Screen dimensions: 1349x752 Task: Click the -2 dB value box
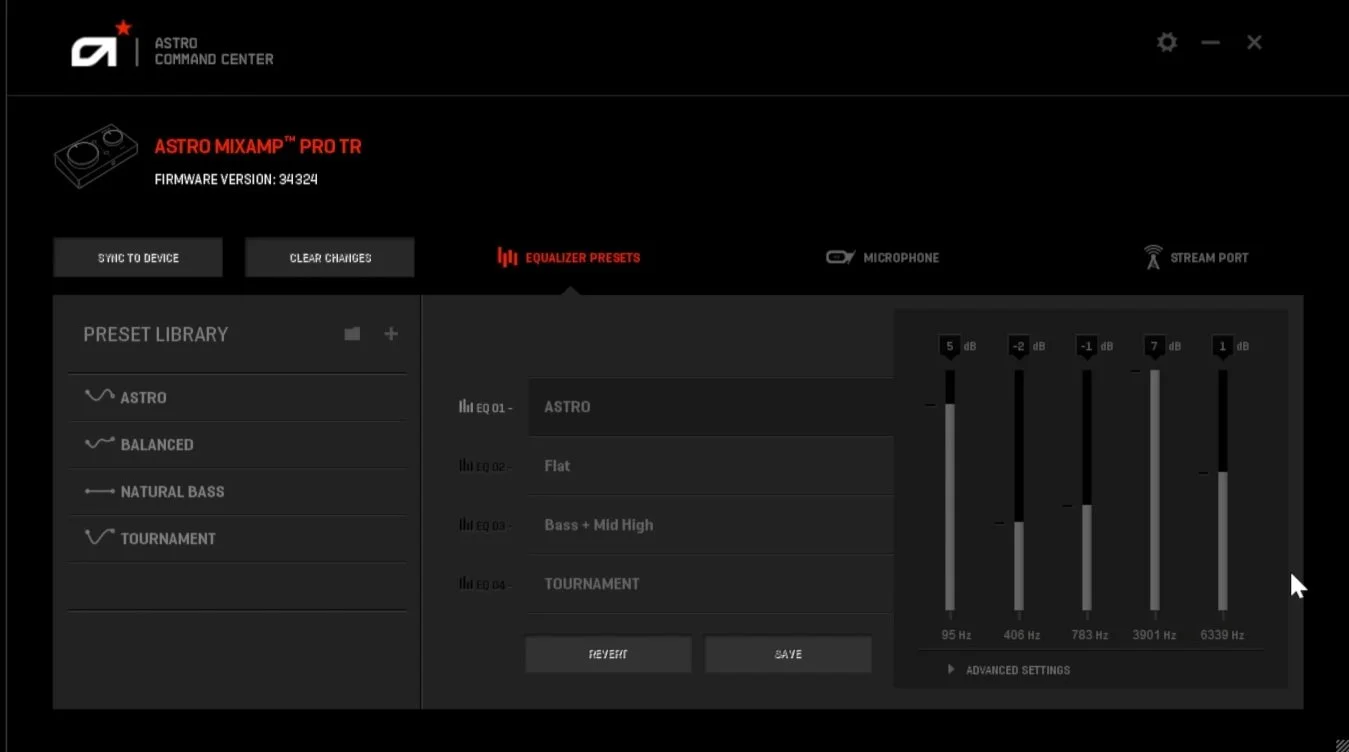(x=1018, y=346)
